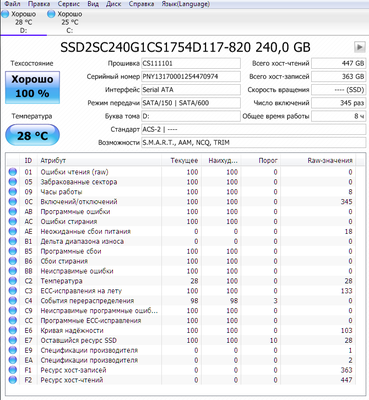The image size is (369, 400).
Task: Select the status orb for disk D:
Action: coord(5,14)
